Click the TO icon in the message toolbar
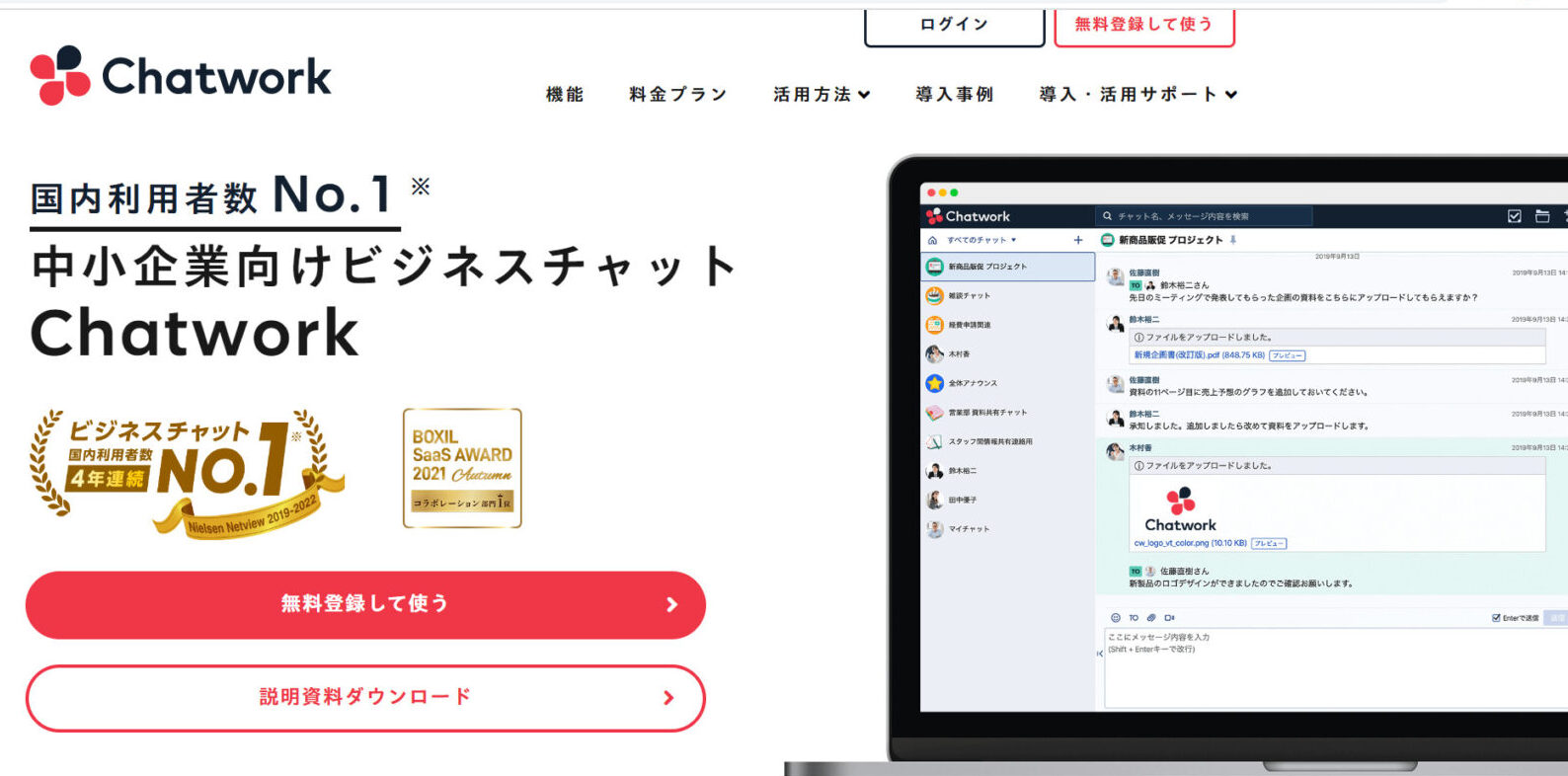1568x776 pixels. 1134,618
